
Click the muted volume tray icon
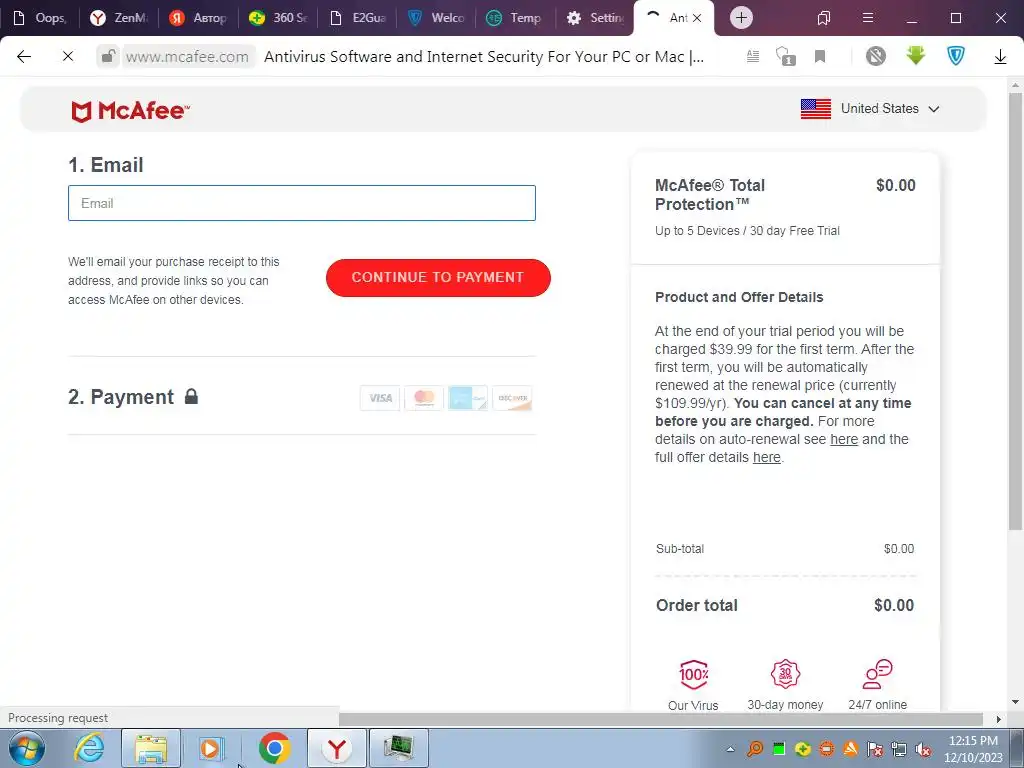pyautogui.click(x=923, y=750)
